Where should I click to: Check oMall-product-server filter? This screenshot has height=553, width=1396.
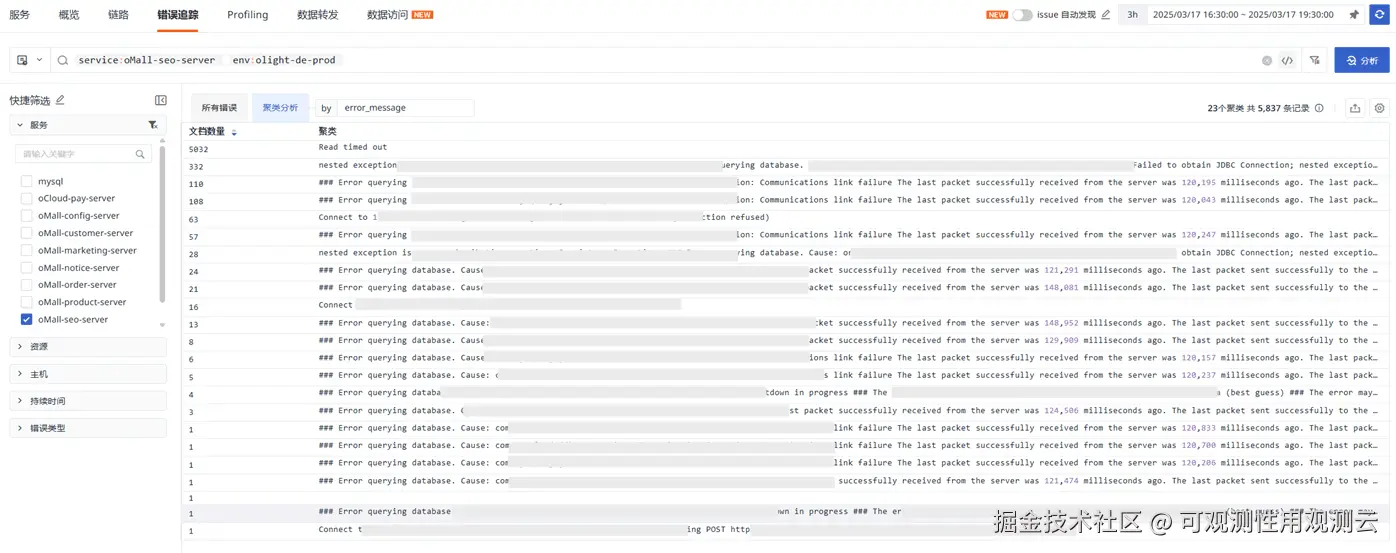click(27, 302)
